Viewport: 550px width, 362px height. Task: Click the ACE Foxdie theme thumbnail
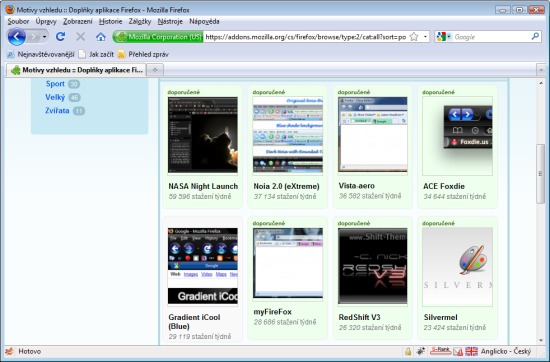click(457, 136)
